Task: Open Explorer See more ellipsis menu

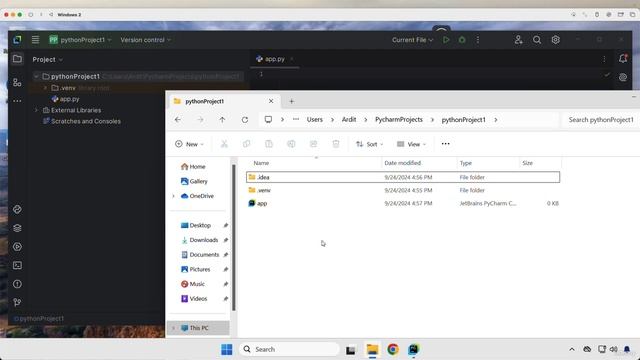Action: pos(445,144)
